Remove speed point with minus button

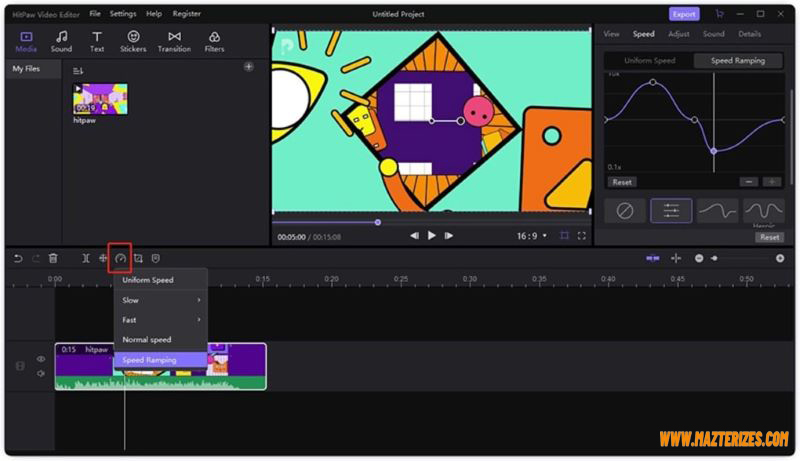tap(748, 182)
